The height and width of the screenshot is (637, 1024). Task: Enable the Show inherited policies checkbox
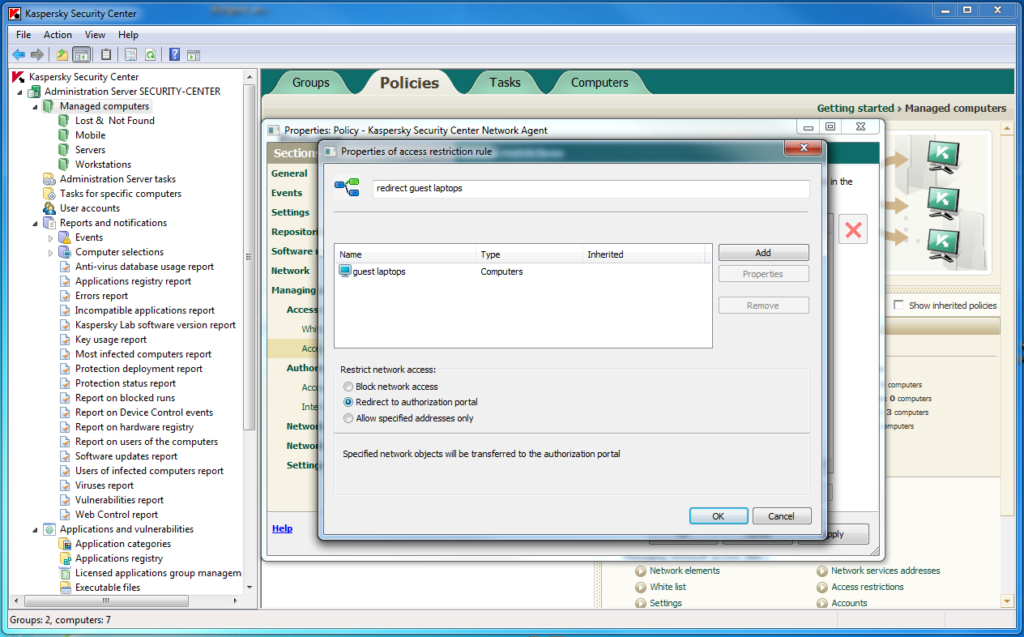click(x=899, y=305)
